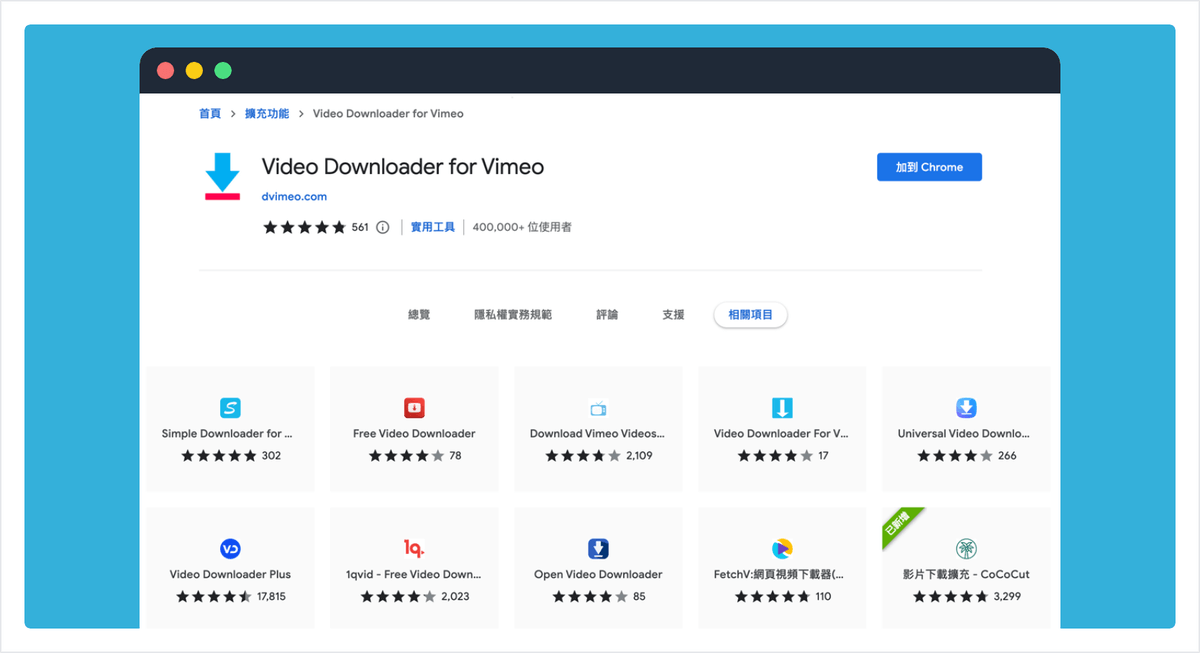Viewport: 1200px width, 653px height.
Task: Open the FetchV extension icon
Action: (x=782, y=549)
